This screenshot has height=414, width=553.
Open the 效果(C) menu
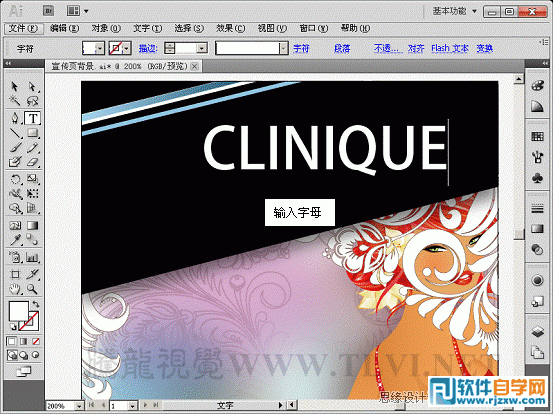(x=231, y=28)
